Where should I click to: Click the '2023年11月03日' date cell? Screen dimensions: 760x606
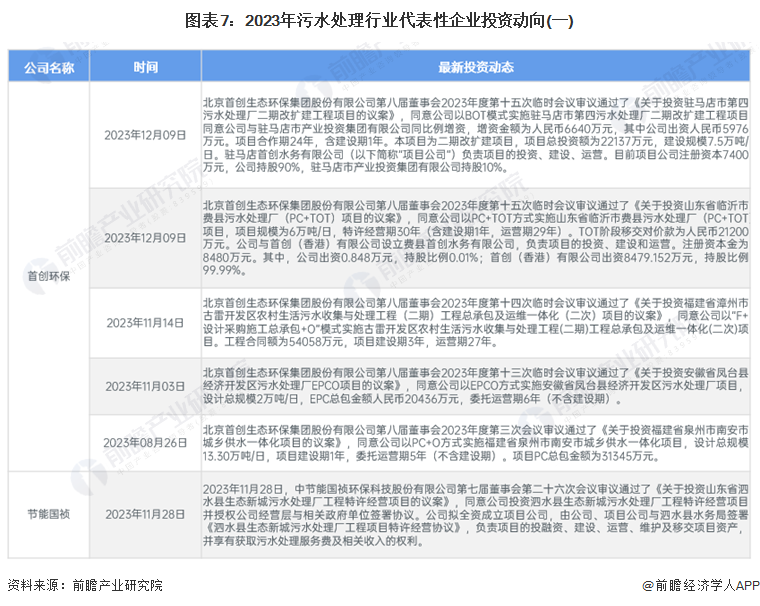tap(145, 386)
